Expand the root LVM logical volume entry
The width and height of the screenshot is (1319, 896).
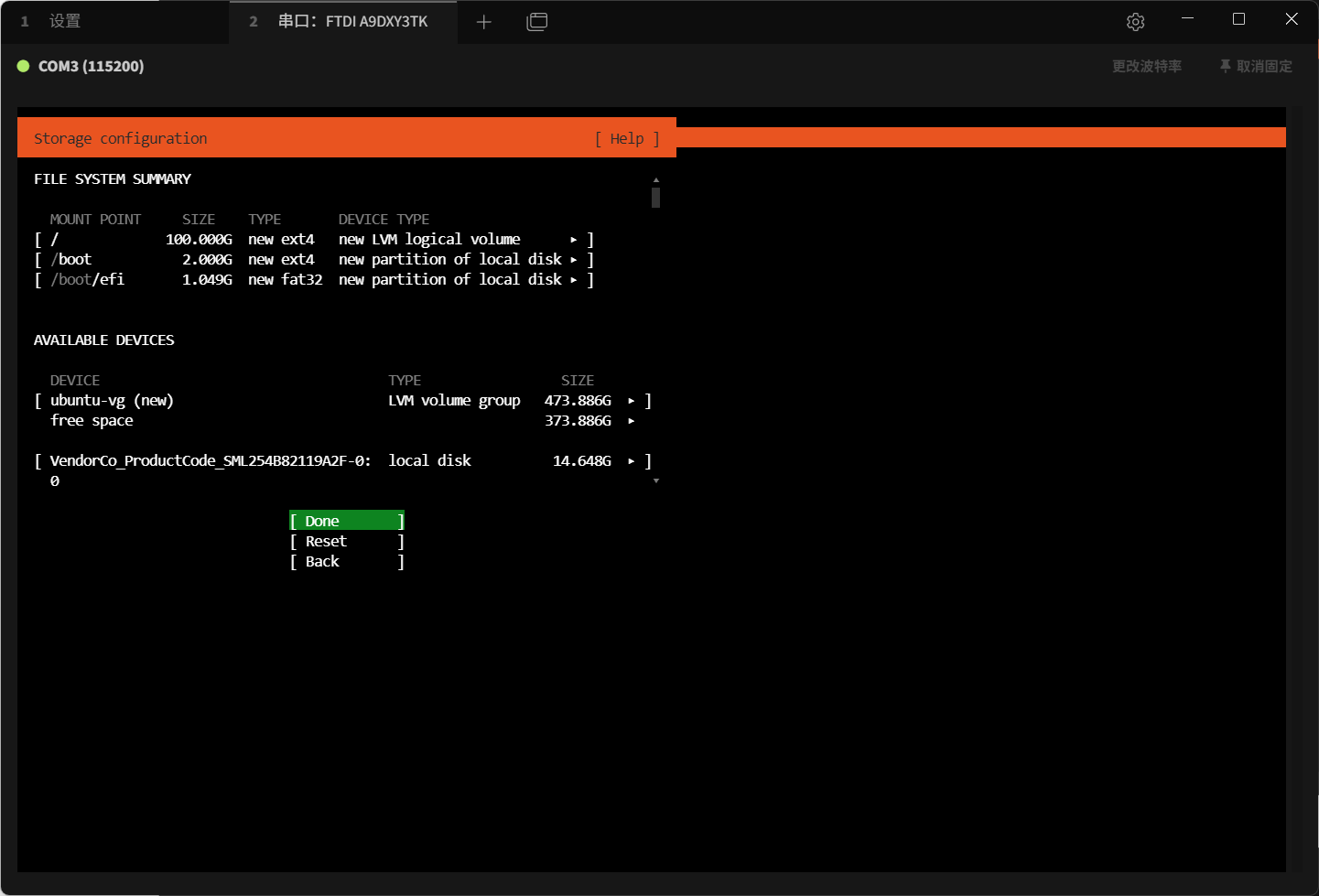[x=574, y=240]
